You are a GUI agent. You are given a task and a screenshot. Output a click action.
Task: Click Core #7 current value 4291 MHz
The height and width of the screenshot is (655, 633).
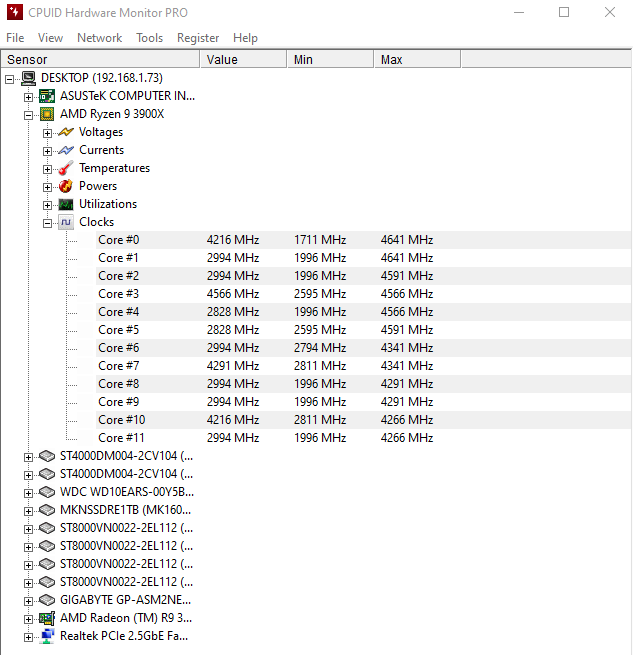[233, 366]
